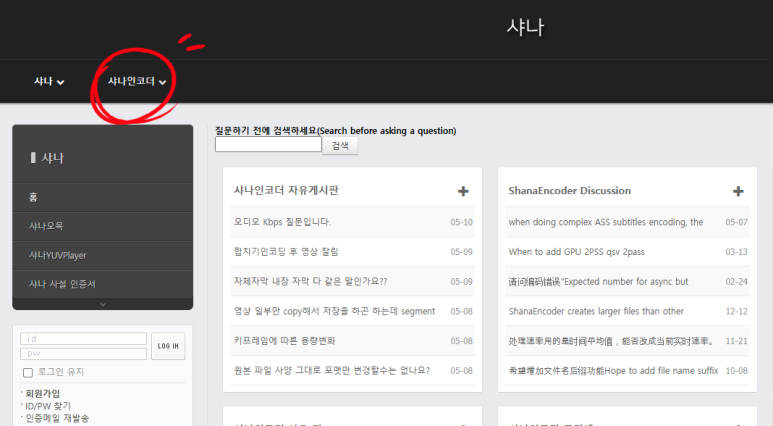This screenshot has width=773, height=426.
Task: Click the plus icon for ShanaEncoder Discussion
Action: click(738, 191)
